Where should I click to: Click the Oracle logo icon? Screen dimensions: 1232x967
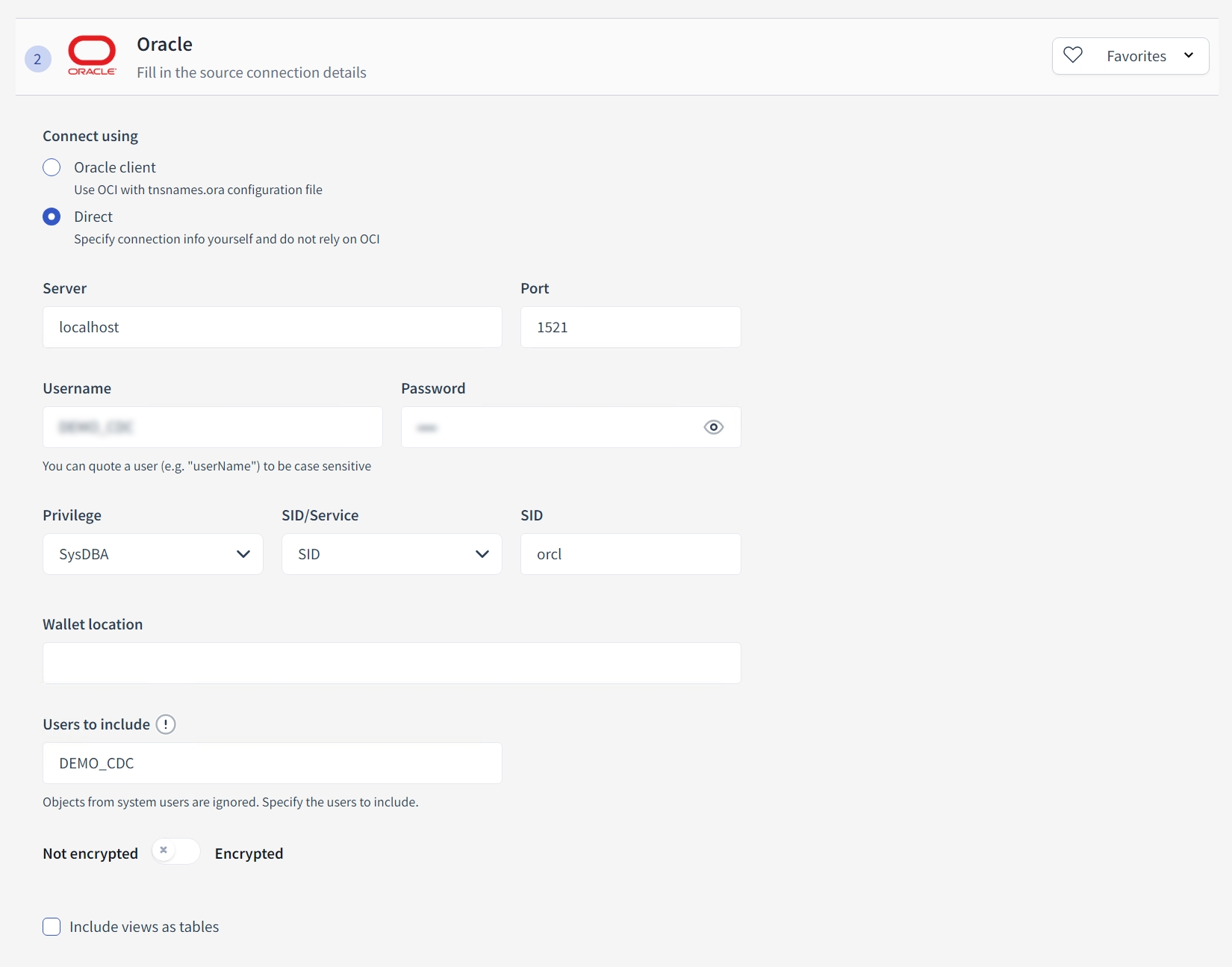[x=92, y=55]
